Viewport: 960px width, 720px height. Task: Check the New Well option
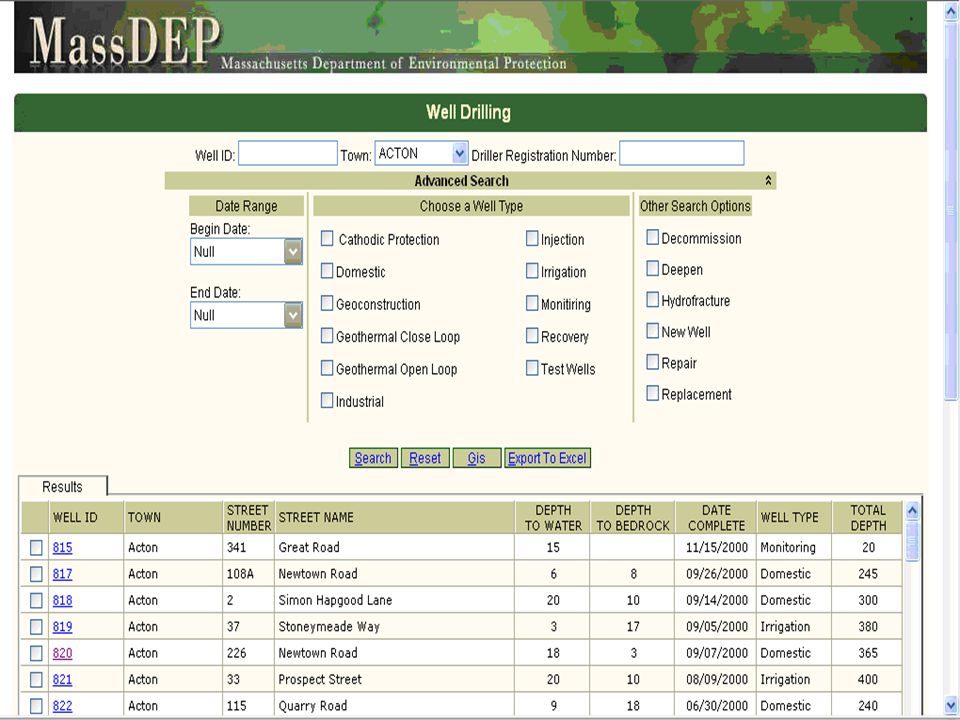pyautogui.click(x=653, y=331)
